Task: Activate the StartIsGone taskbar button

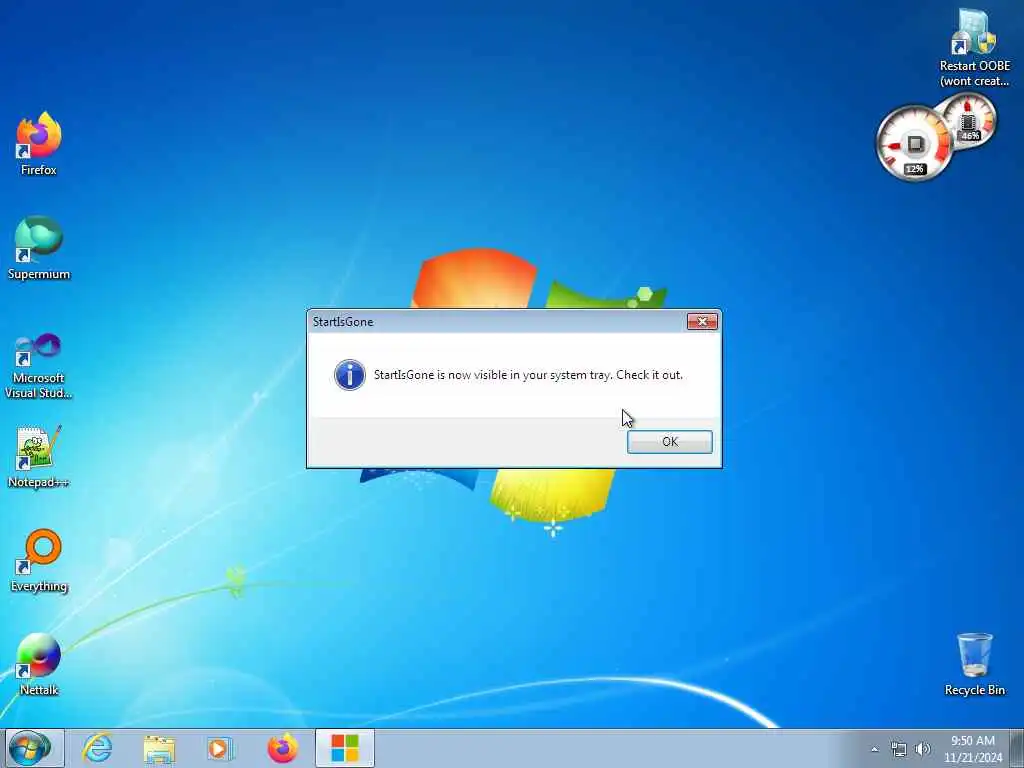Action: coord(345,748)
